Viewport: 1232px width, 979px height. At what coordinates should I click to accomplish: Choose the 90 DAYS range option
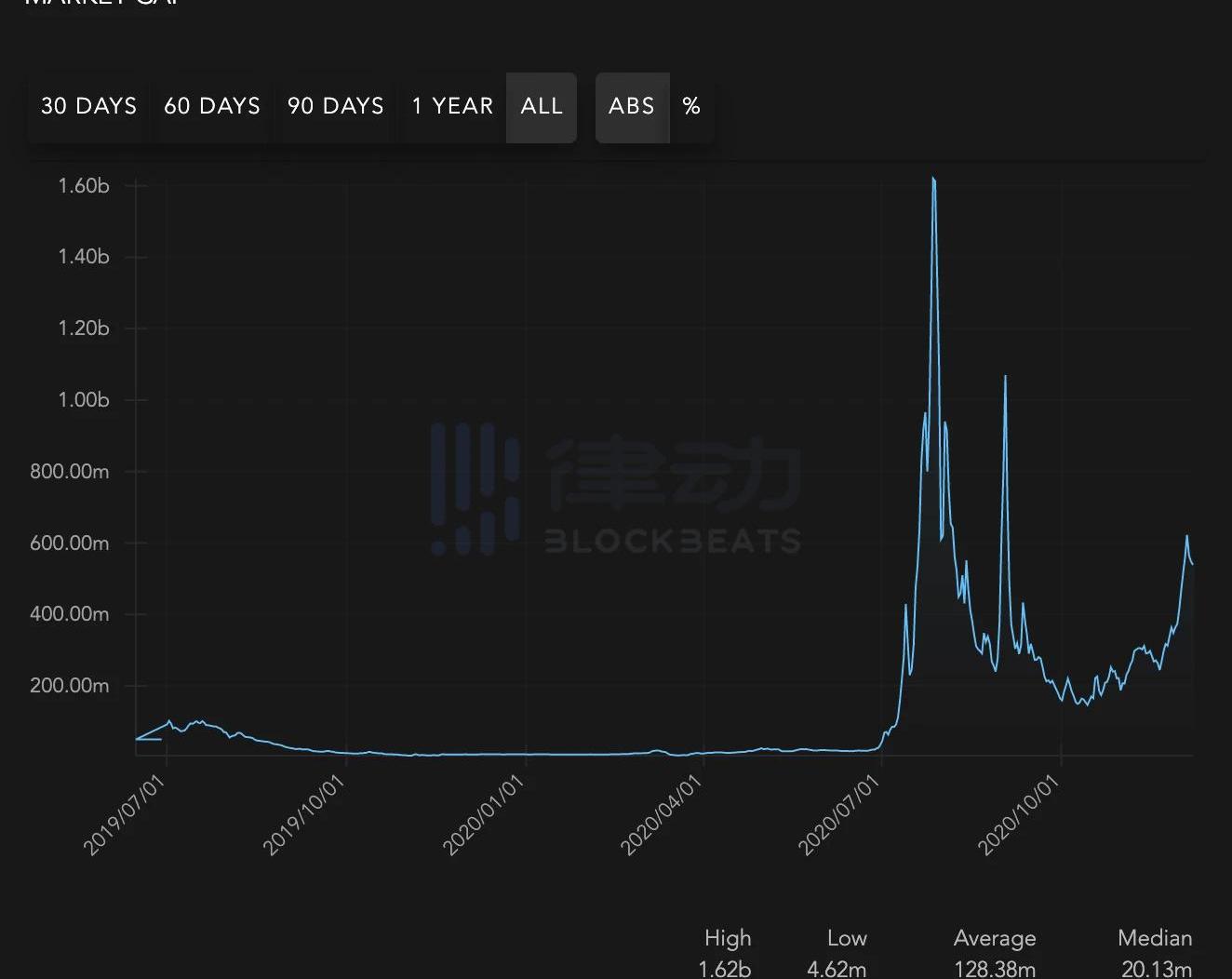point(335,107)
